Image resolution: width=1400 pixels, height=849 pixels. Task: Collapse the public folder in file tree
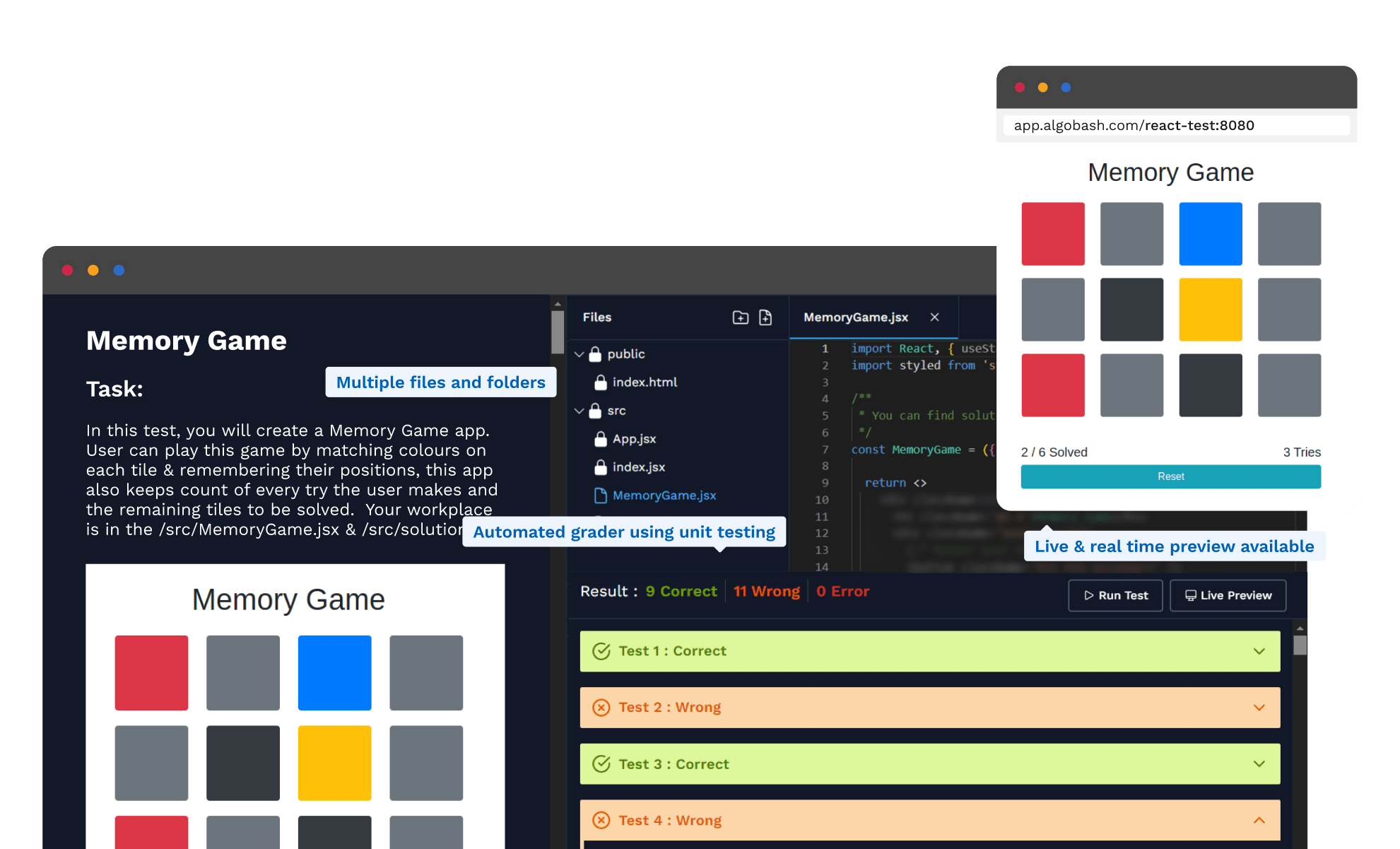coord(579,354)
